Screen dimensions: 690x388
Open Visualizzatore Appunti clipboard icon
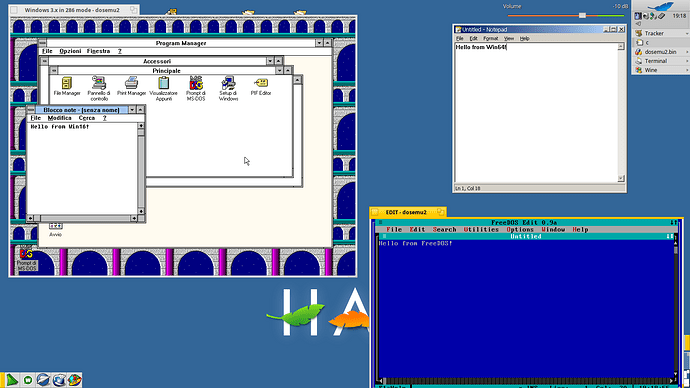[x=164, y=88]
